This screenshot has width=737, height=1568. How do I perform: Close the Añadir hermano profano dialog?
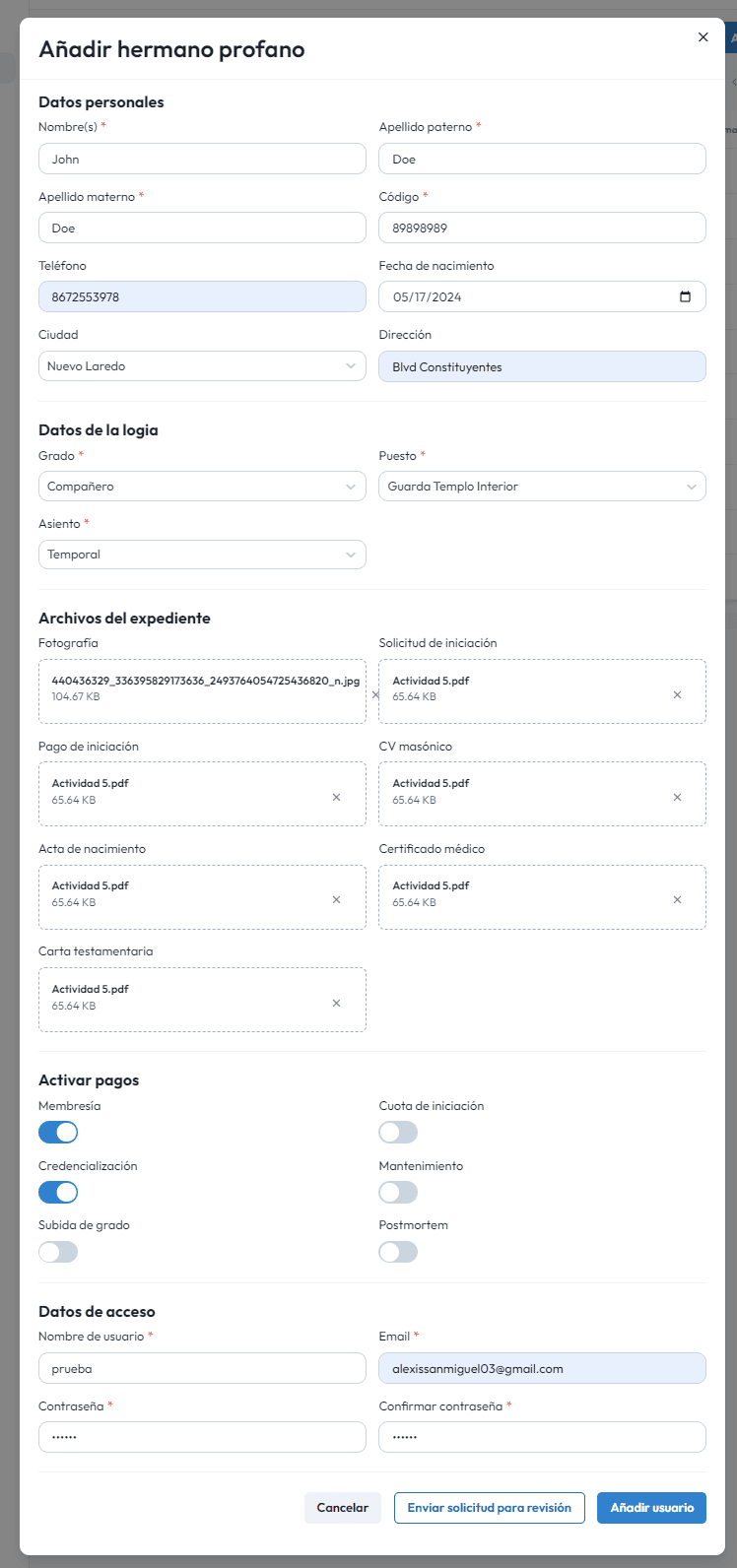click(703, 37)
